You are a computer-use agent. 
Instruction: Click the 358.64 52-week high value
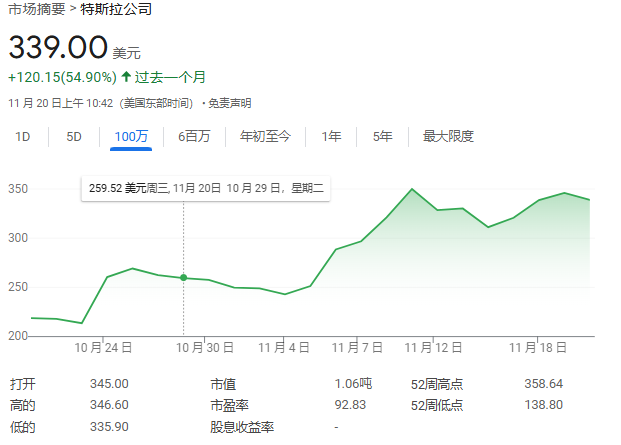[x=544, y=384]
